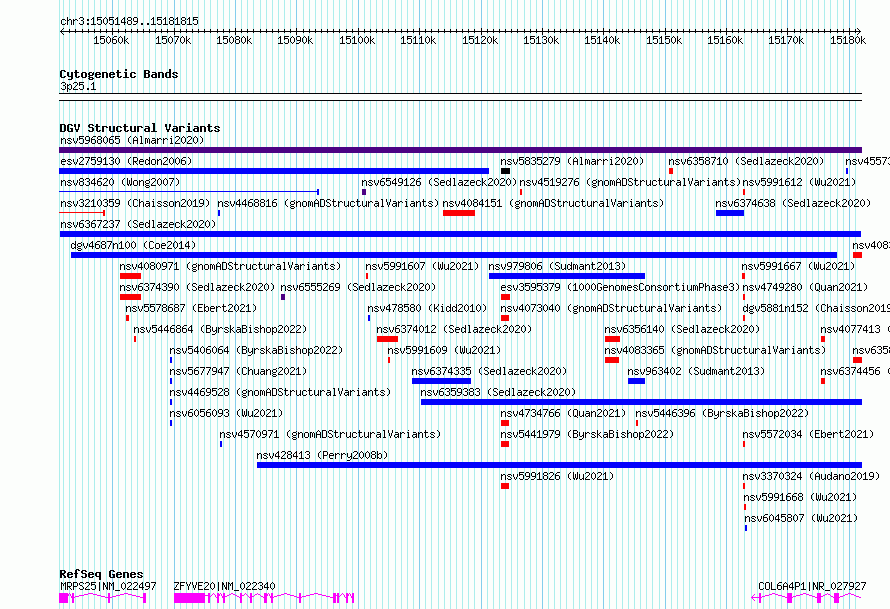Image resolution: width=890 pixels, height=609 pixels.
Task: Click nsv4469528 gnomAD variant label
Action: 280,392
